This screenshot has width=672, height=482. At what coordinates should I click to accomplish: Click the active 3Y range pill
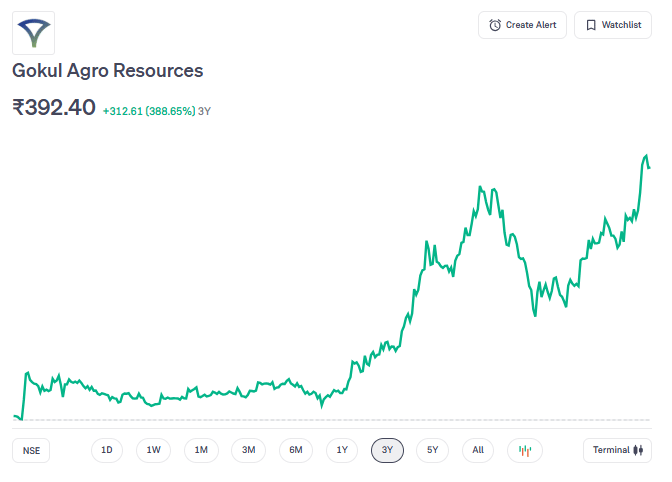coord(387,450)
